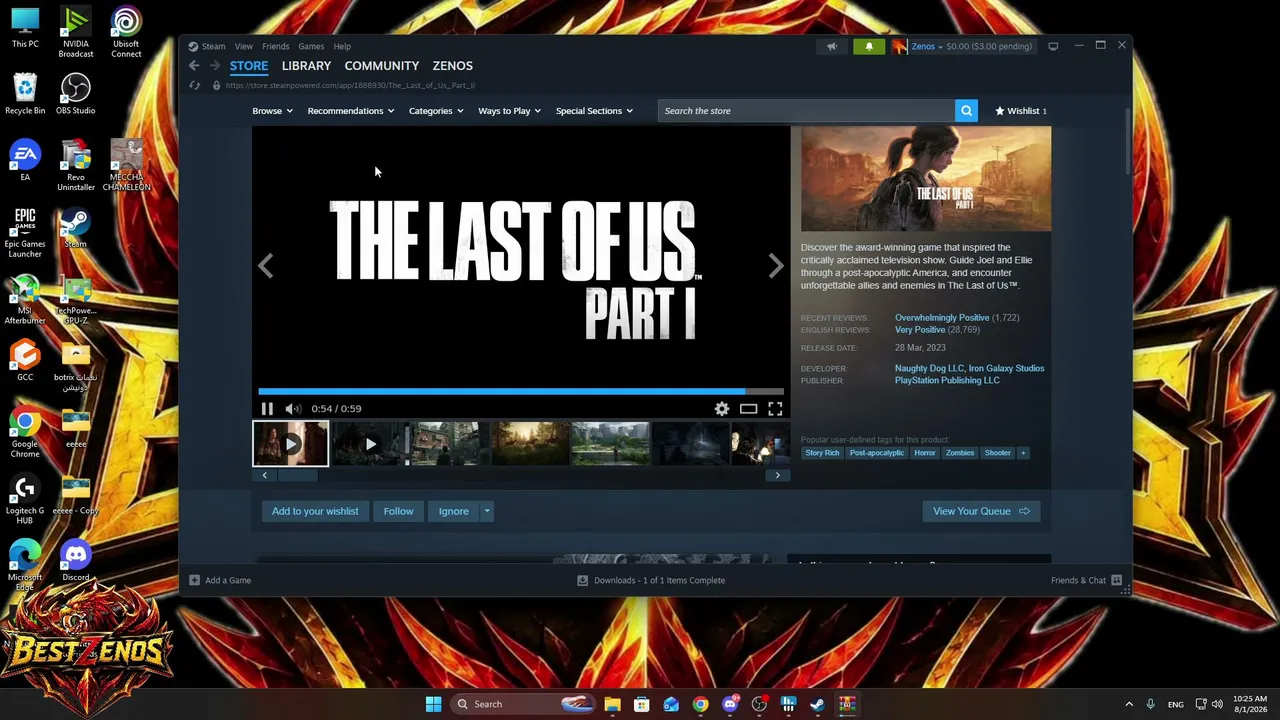Pause the trailer video

point(267,408)
